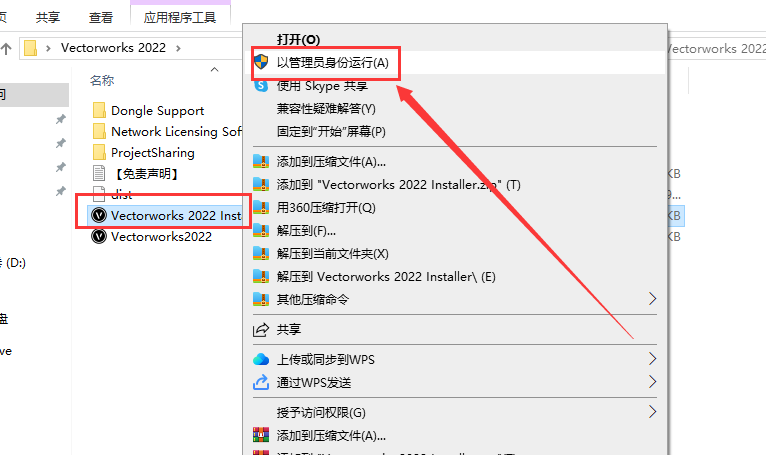Viewport: 766px width, 455px height.
Task: Click the Vectorworks2022 application icon
Action: tap(99, 237)
